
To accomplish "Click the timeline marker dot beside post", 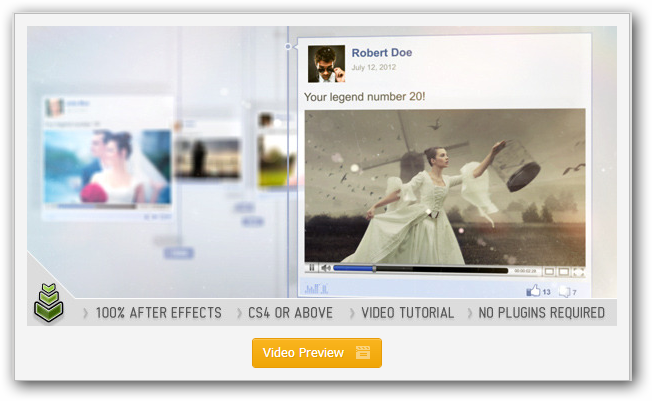I will [288, 46].
